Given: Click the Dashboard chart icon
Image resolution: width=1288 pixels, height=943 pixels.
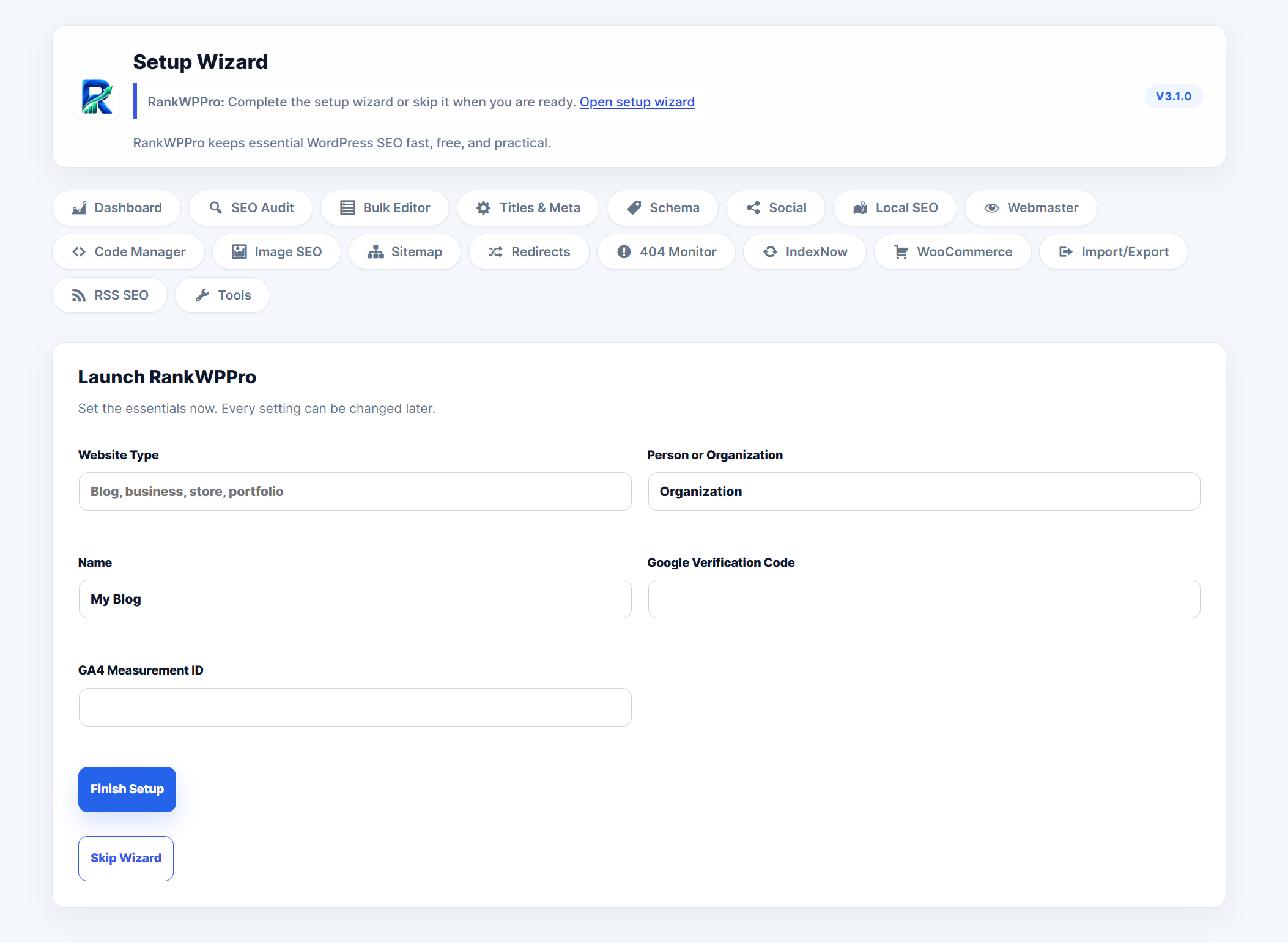Looking at the screenshot, I should pyautogui.click(x=79, y=208).
